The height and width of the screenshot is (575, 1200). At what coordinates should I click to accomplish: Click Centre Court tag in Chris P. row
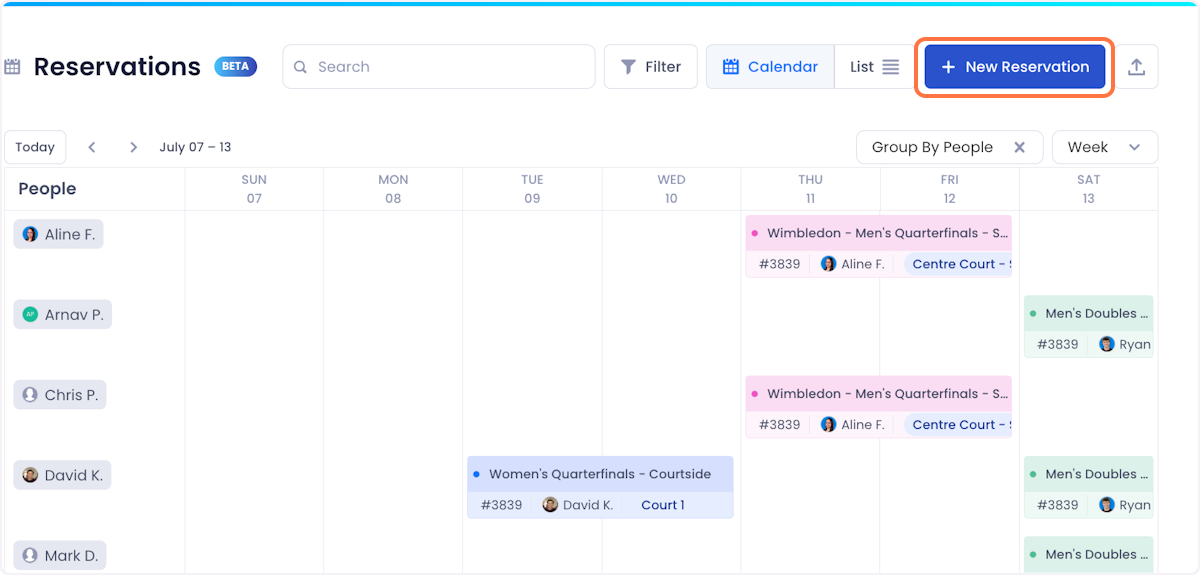(958, 424)
